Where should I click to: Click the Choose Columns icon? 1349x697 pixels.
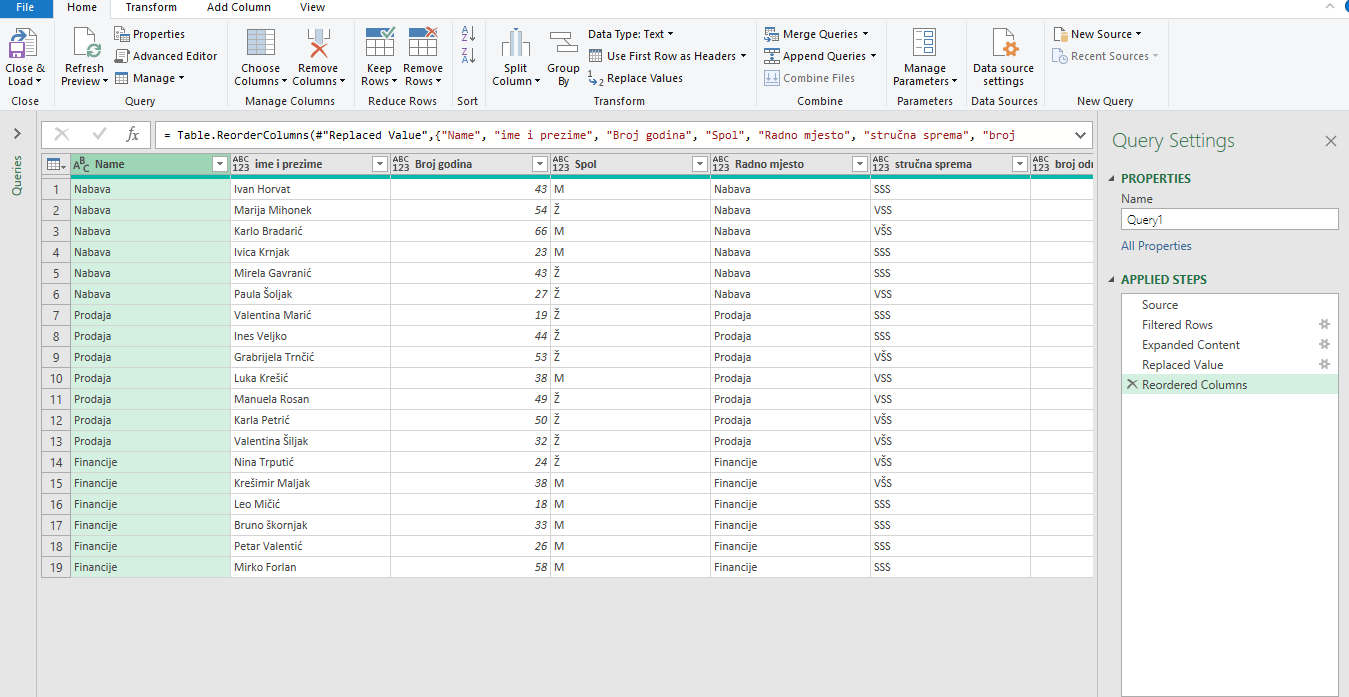260,45
